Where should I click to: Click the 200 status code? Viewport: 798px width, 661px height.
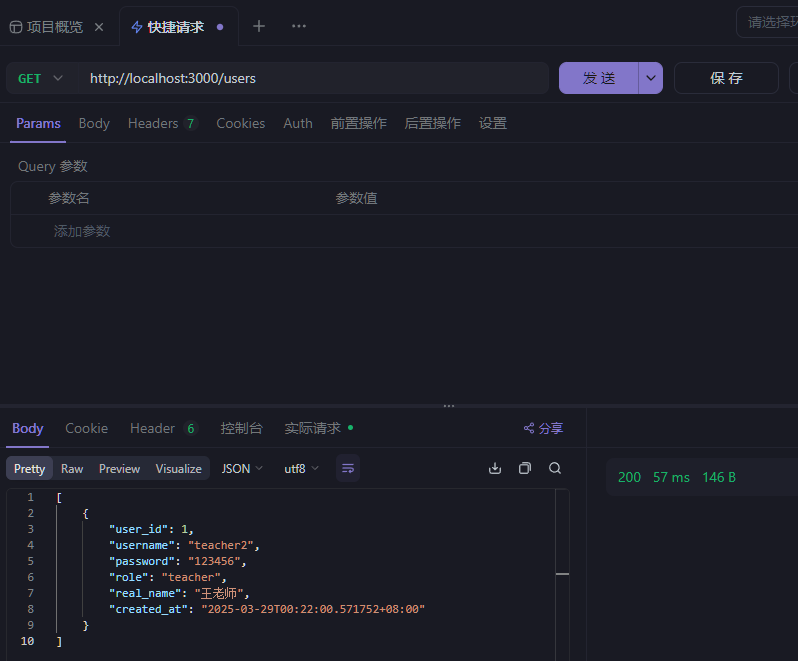tap(629, 477)
